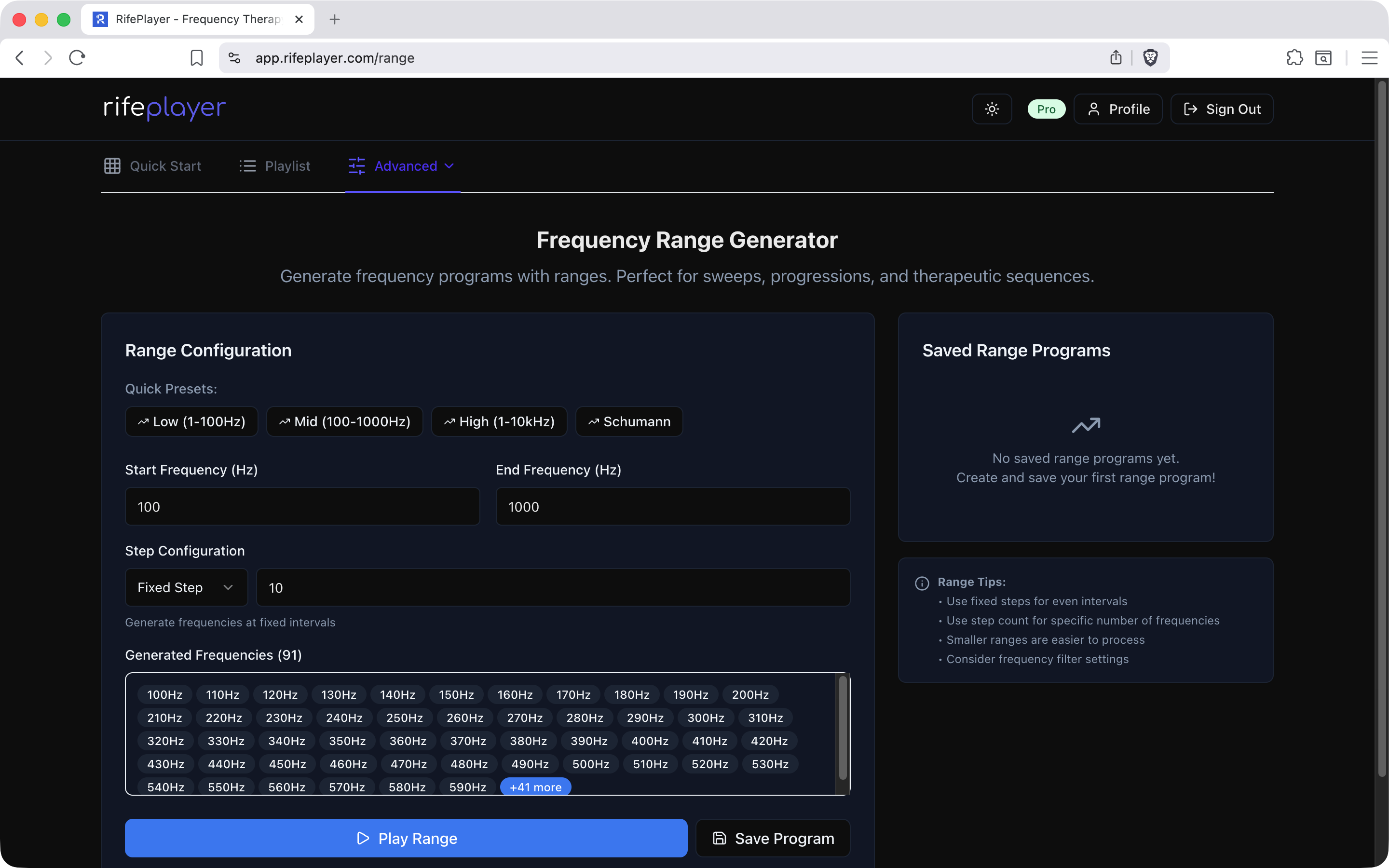Click Play Range button

click(x=407, y=838)
